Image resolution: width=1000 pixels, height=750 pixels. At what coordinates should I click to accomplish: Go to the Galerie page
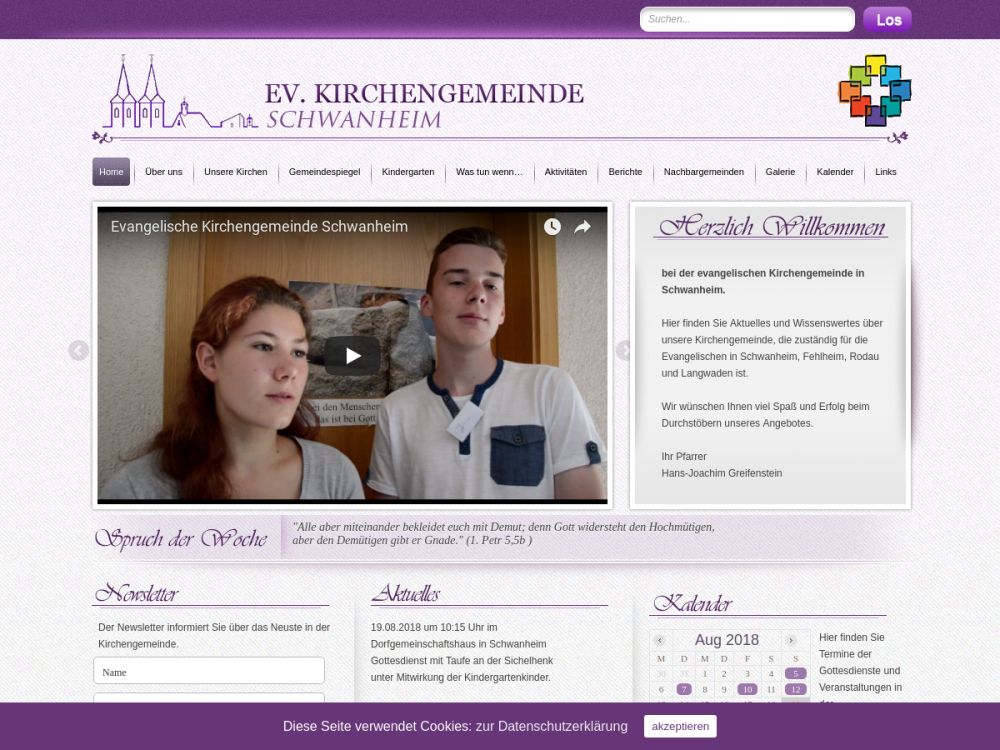tap(780, 172)
